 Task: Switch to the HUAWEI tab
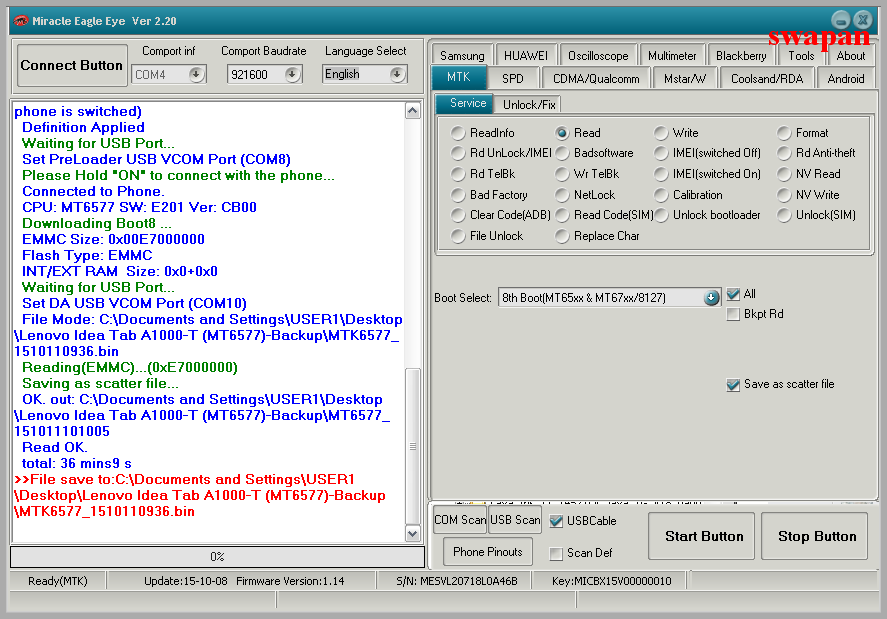(x=526, y=55)
